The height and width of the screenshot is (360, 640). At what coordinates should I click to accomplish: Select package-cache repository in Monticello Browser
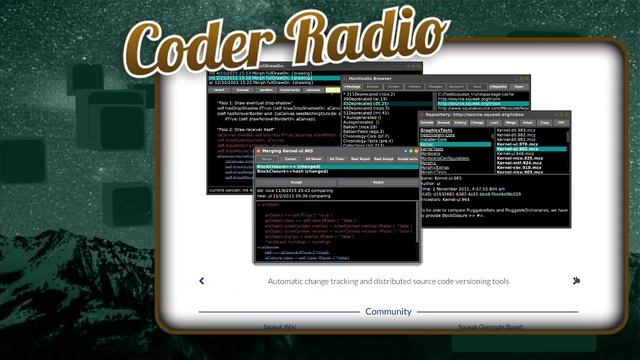tap(476, 94)
